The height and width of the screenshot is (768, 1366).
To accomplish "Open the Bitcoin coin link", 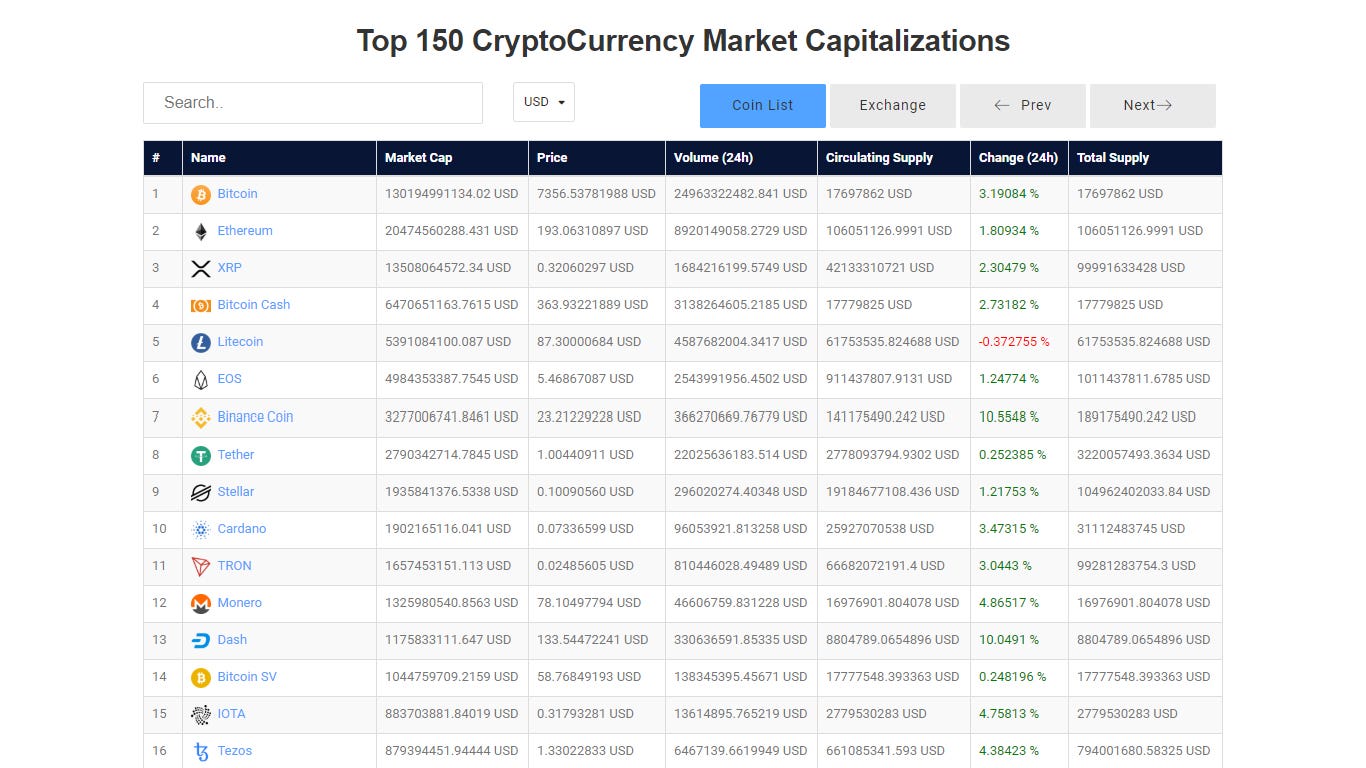I will tap(237, 194).
